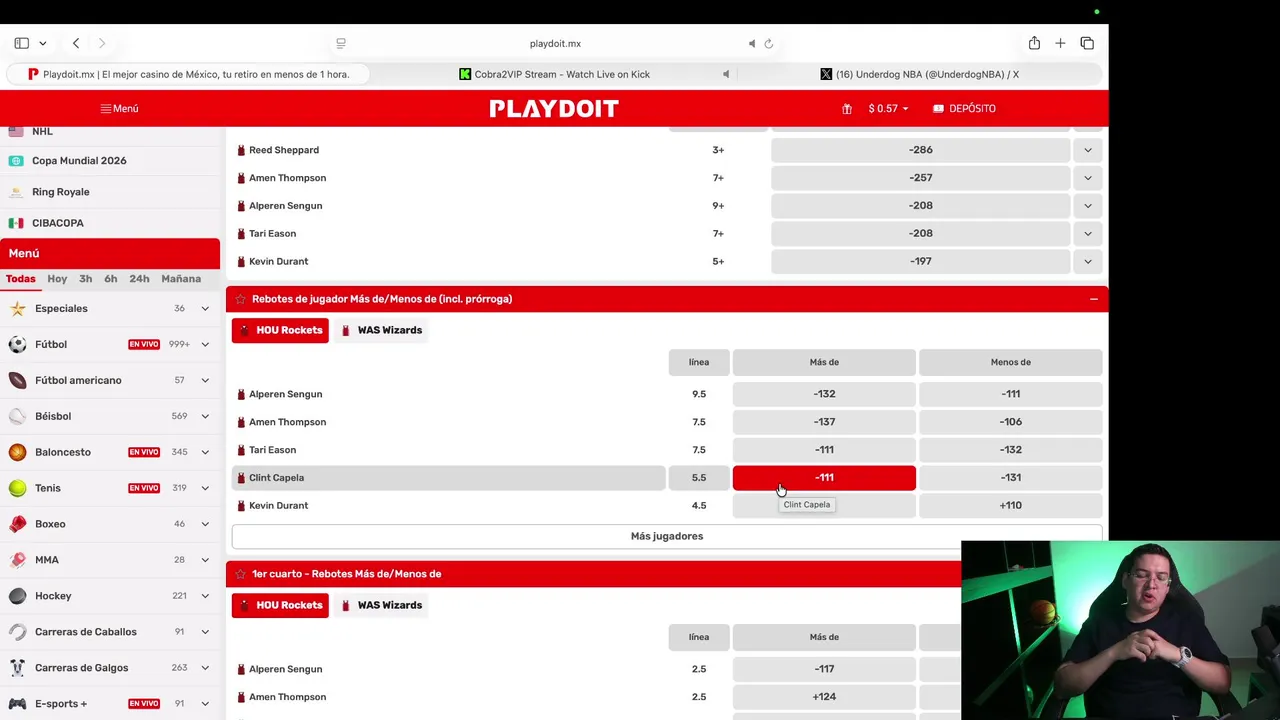Favorite the Rebotes de jugador market star
Viewport: 1280px width, 720px height.
pos(240,299)
